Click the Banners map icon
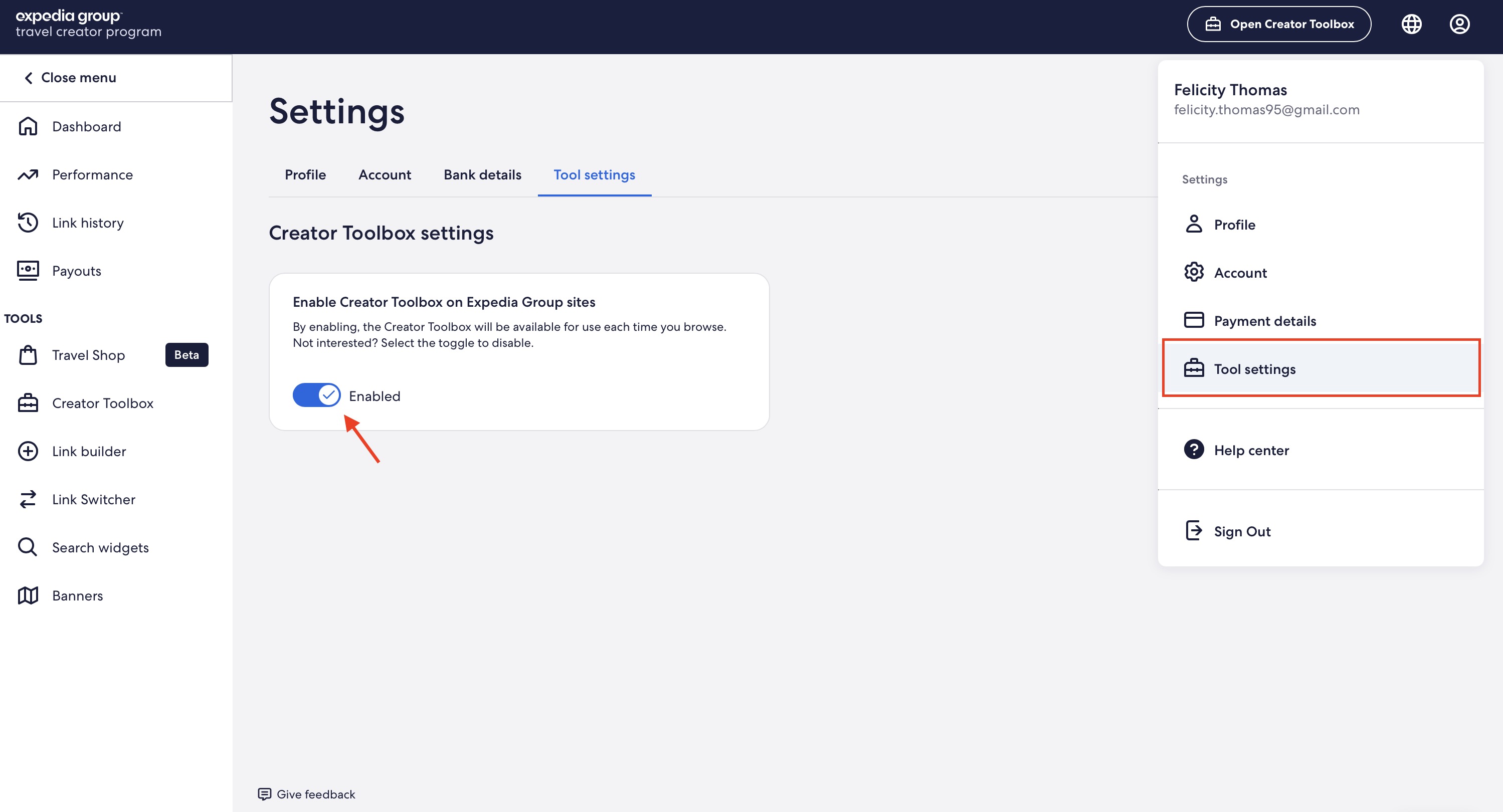This screenshot has width=1503, height=812. click(28, 595)
